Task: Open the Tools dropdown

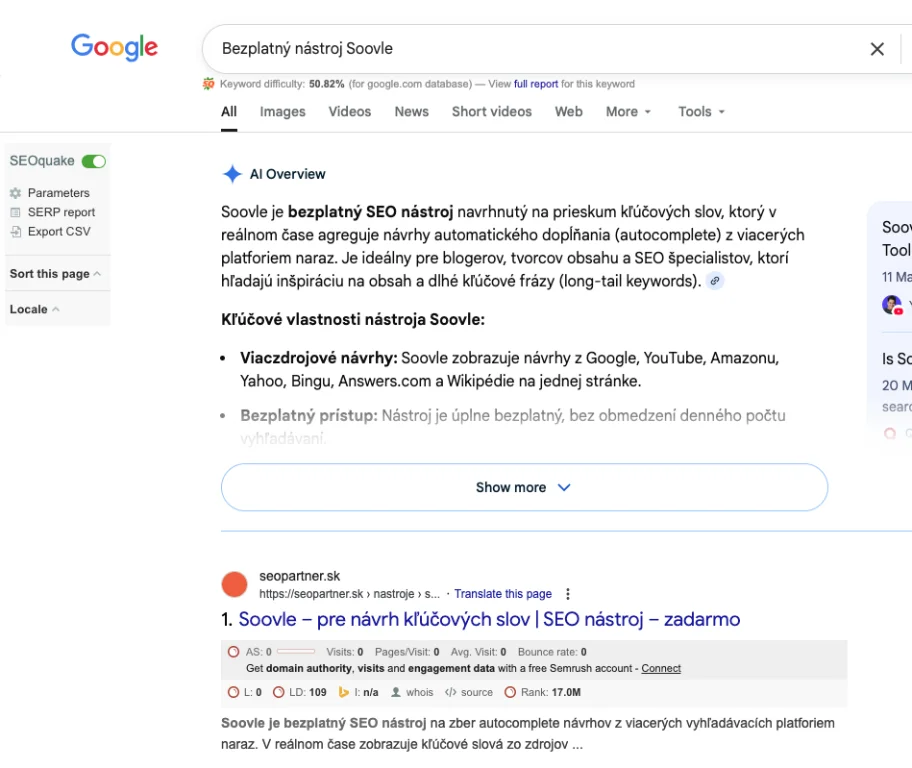Action: [x=701, y=112]
